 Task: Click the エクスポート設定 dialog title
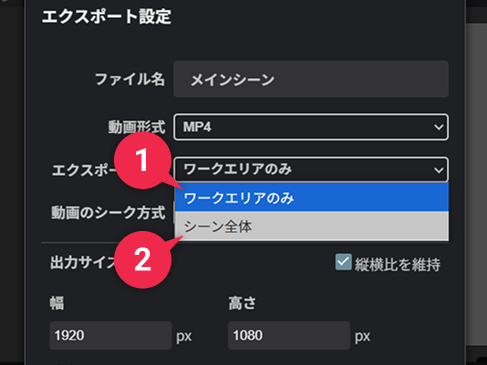point(107,17)
